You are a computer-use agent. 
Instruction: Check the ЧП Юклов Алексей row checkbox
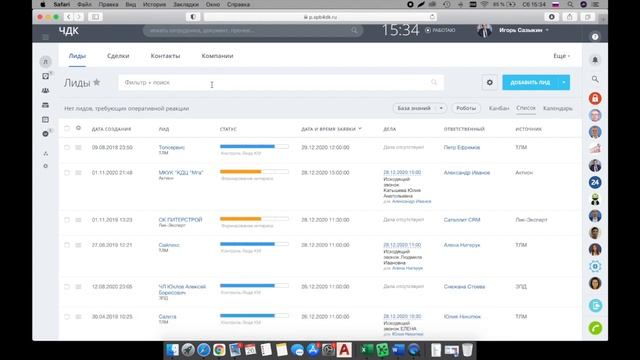(x=67, y=287)
